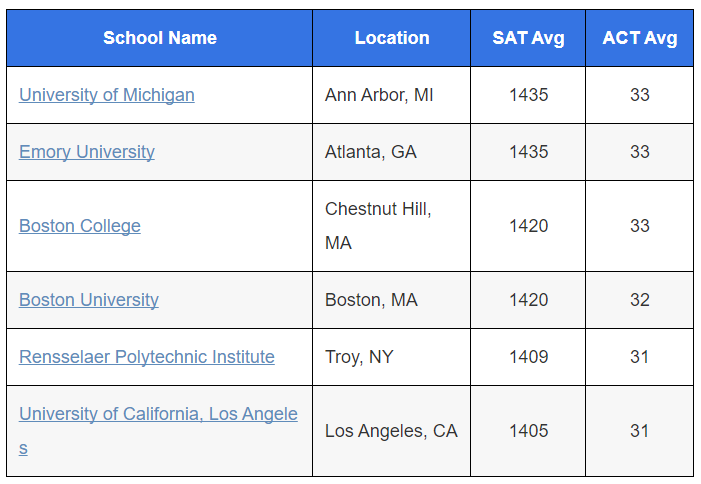
Task: Click the Troy, NY location cell
Action: (x=358, y=357)
